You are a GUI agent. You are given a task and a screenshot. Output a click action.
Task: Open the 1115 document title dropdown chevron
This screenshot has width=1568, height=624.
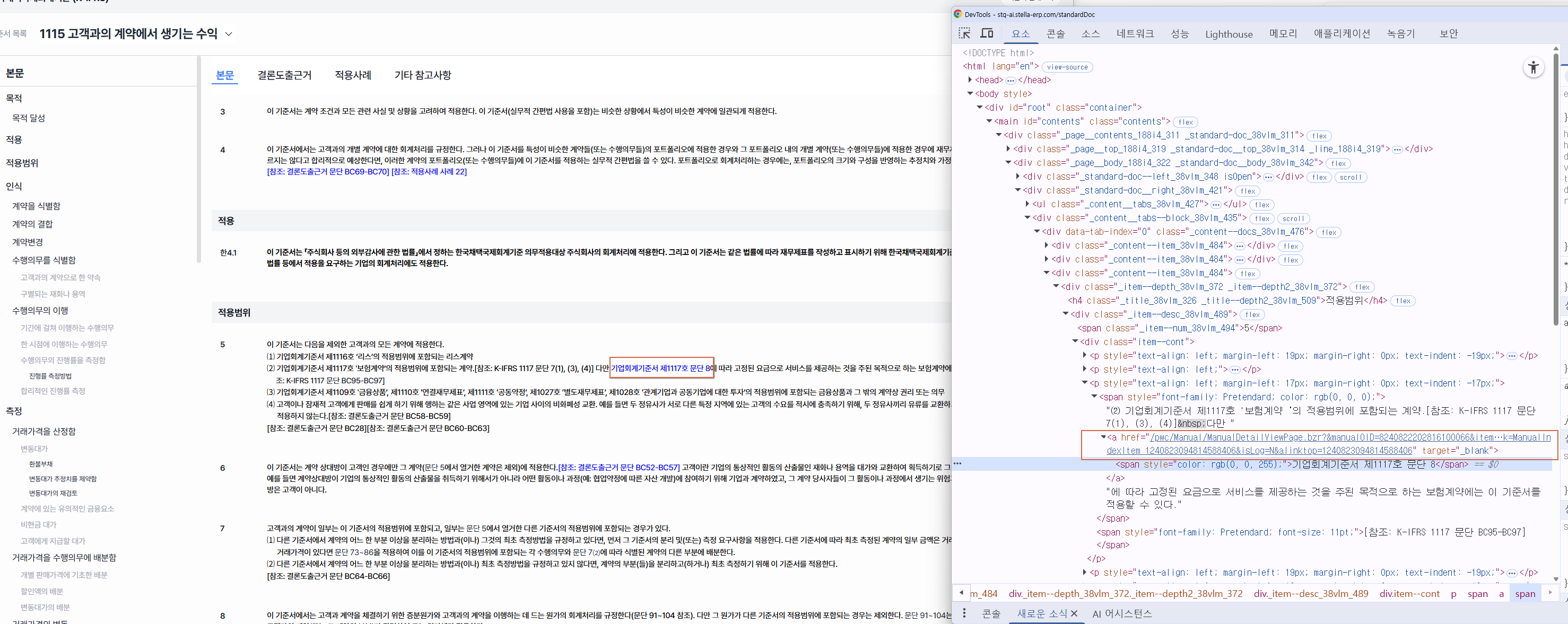coord(229,34)
